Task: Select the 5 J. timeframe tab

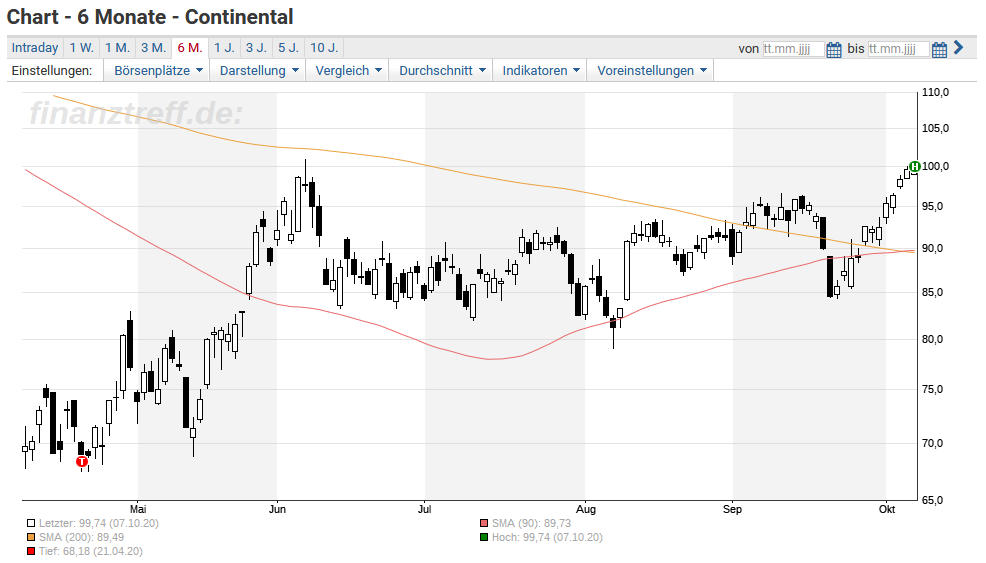Action: tap(289, 48)
